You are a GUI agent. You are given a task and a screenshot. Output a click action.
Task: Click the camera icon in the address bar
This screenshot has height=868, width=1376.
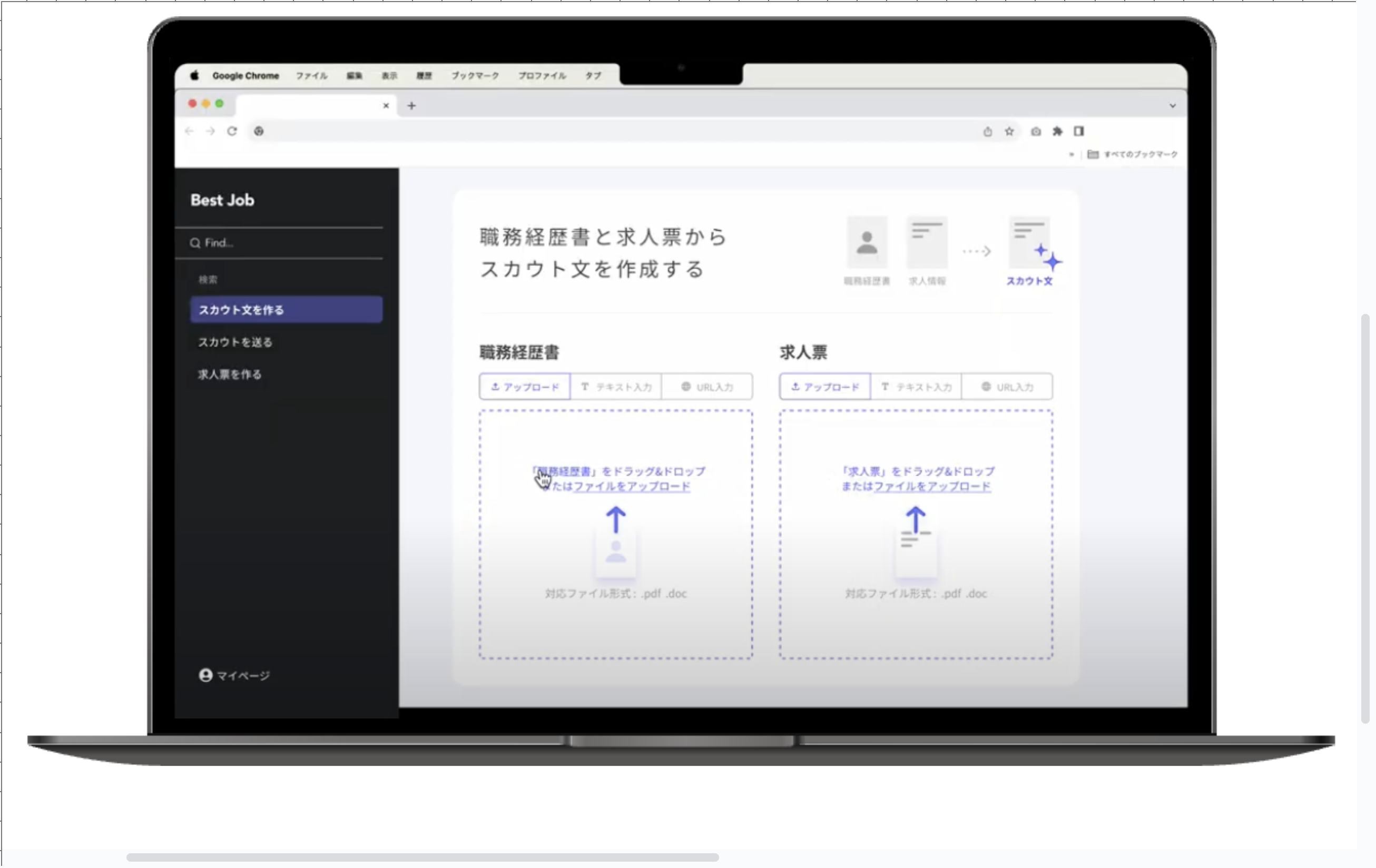click(x=1036, y=132)
